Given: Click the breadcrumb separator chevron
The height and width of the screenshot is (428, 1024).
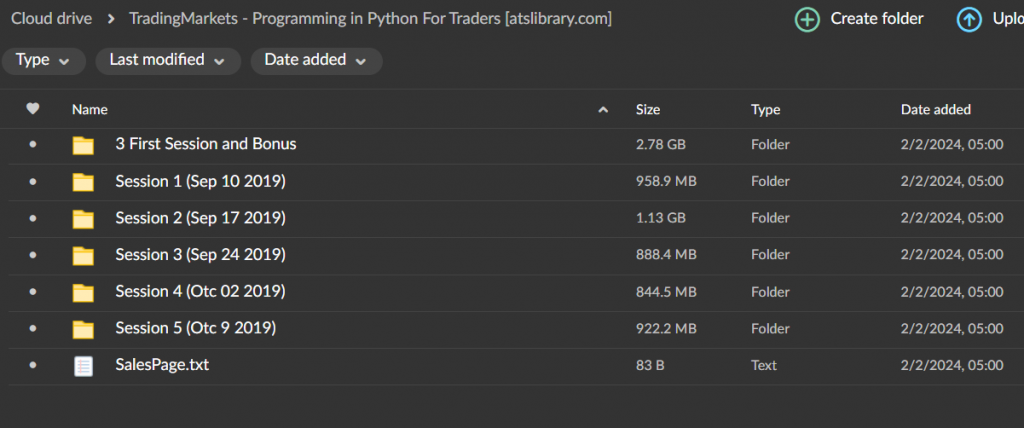Looking at the screenshot, I should [x=111, y=20].
